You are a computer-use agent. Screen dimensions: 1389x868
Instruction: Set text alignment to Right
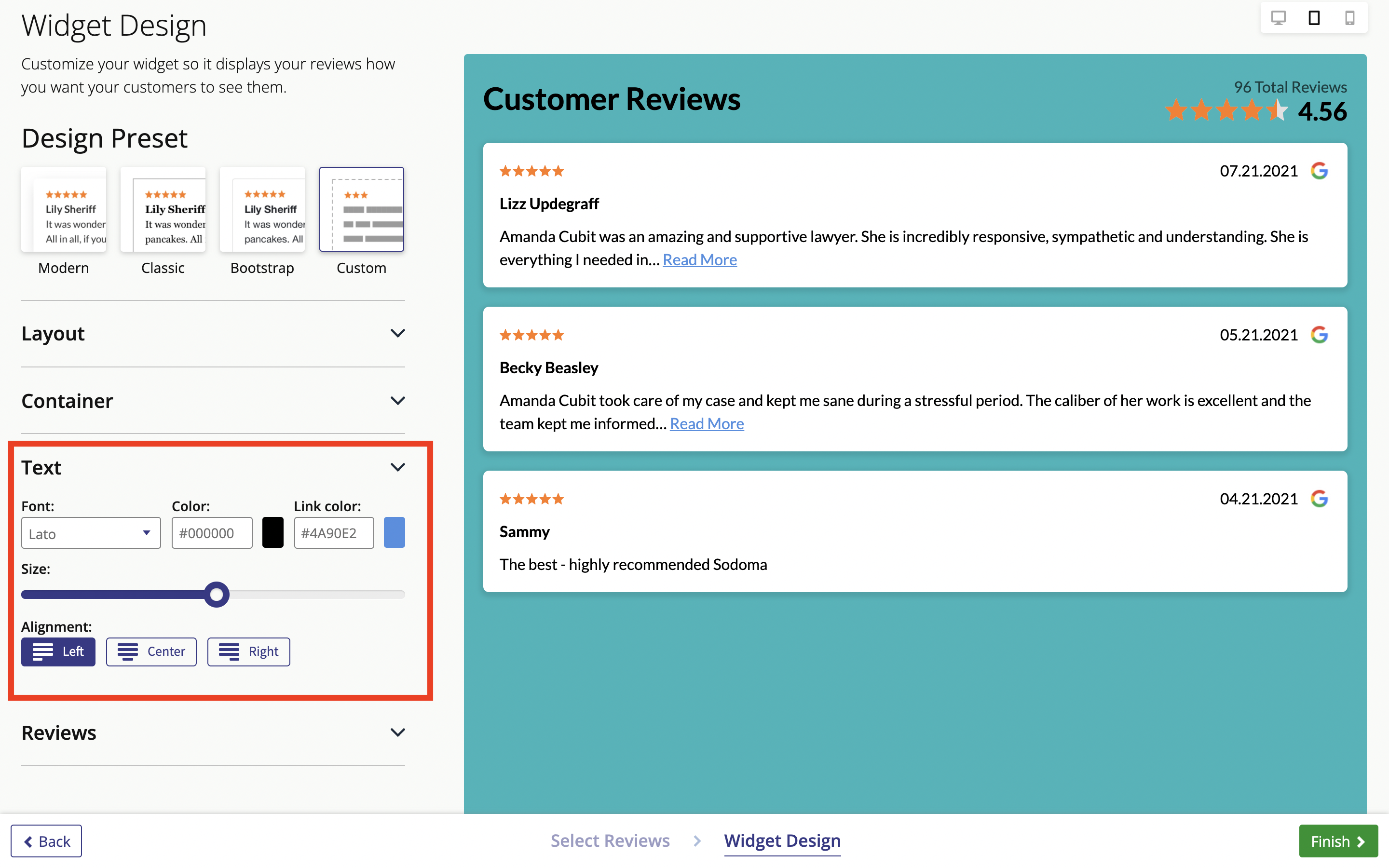[248, 651]
